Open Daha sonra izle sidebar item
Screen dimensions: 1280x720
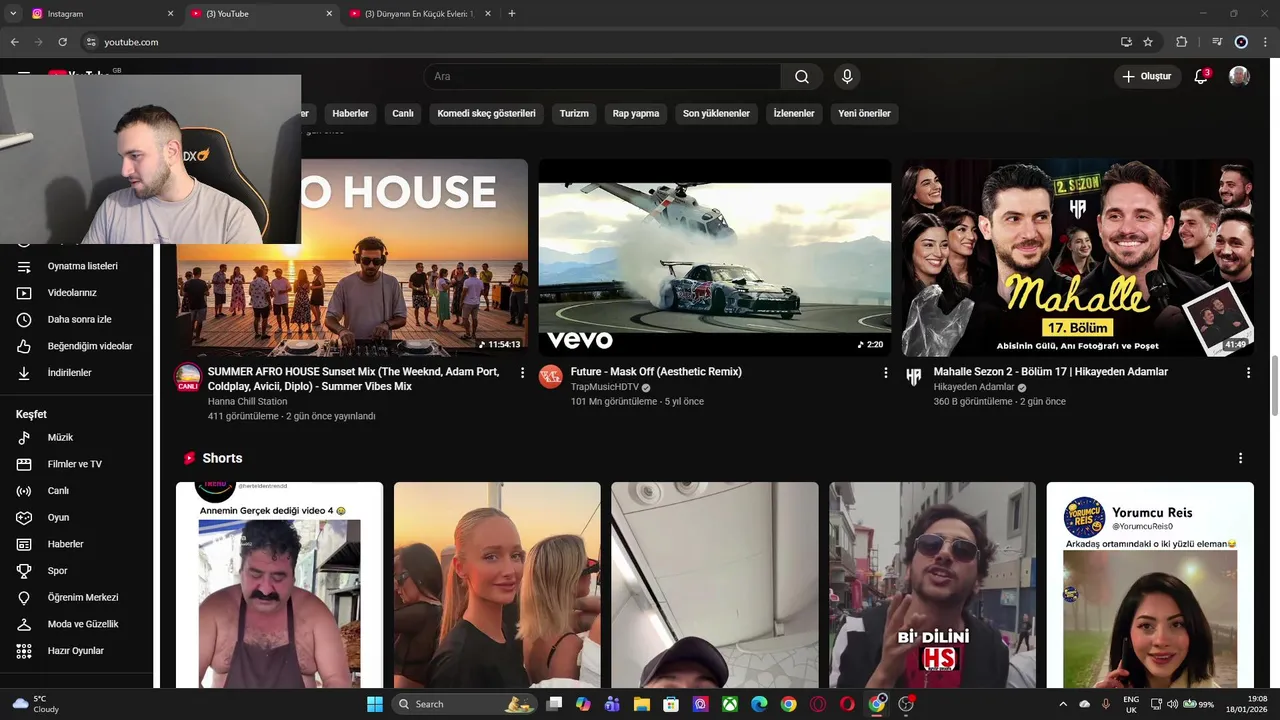click(76, 320)
